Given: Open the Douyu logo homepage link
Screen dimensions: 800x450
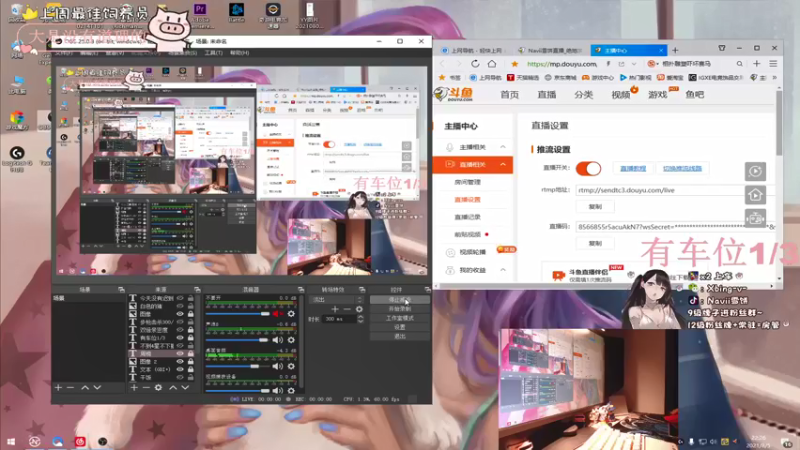Looking at the screenshot, I should click(x=454, y=94).
